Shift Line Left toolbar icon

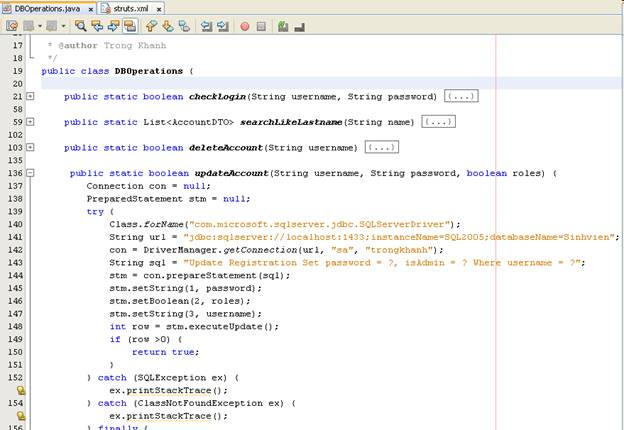(x=206, y=26)
